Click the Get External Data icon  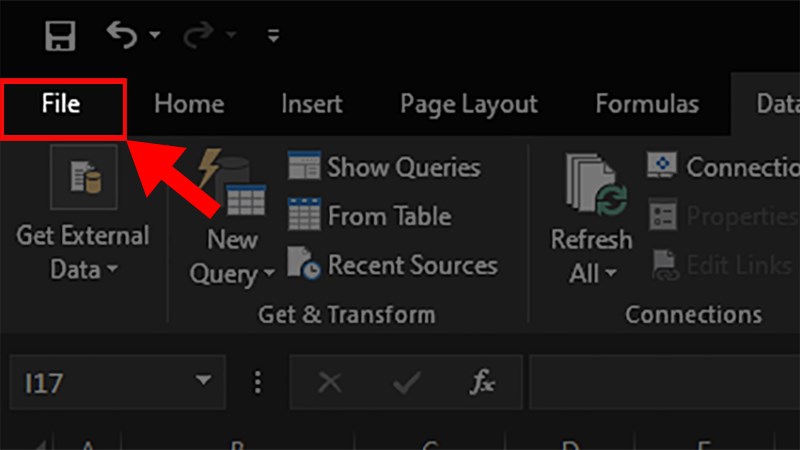84,180
